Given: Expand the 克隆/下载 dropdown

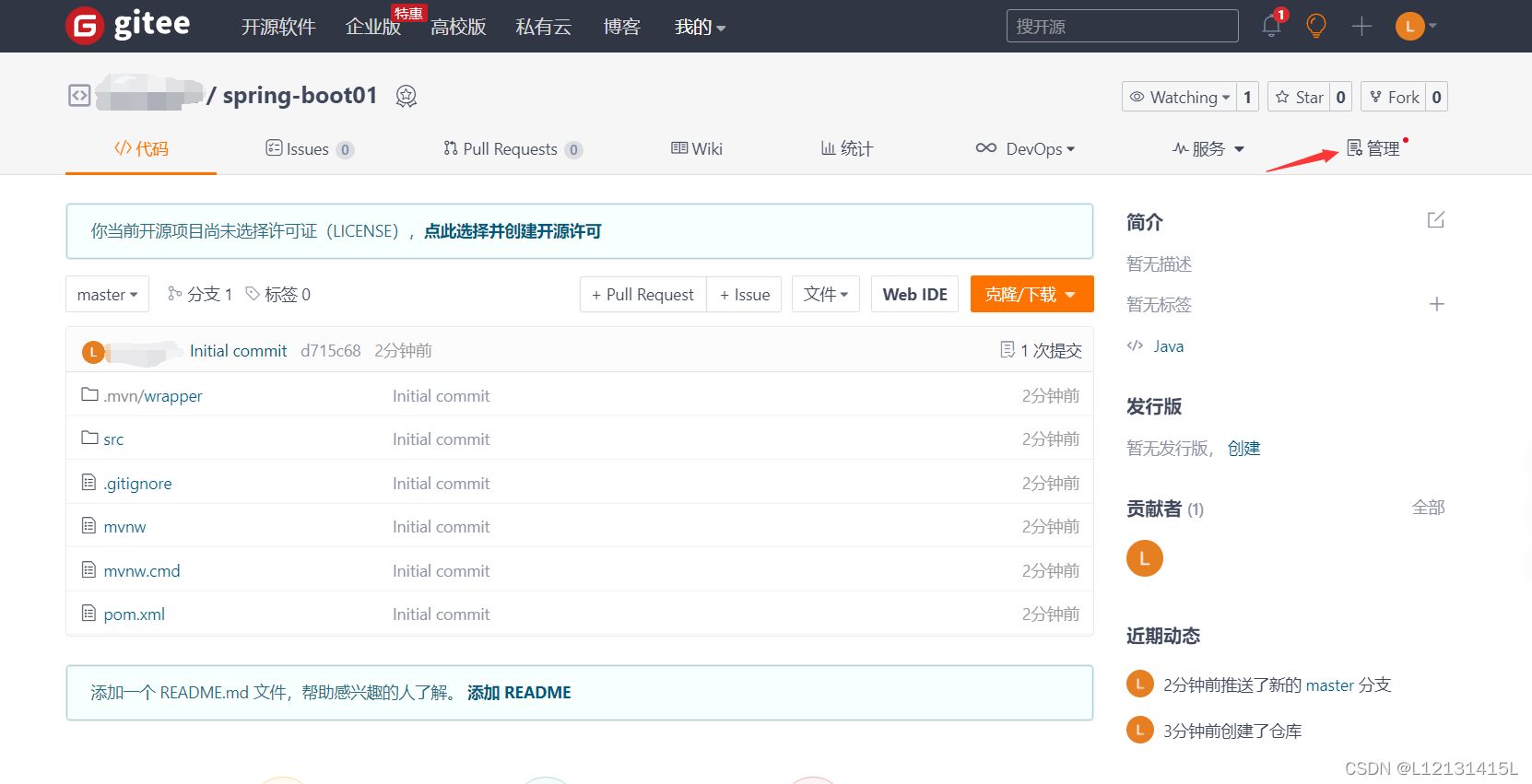Looking at the screenshot, I should tap(1031, 294).
